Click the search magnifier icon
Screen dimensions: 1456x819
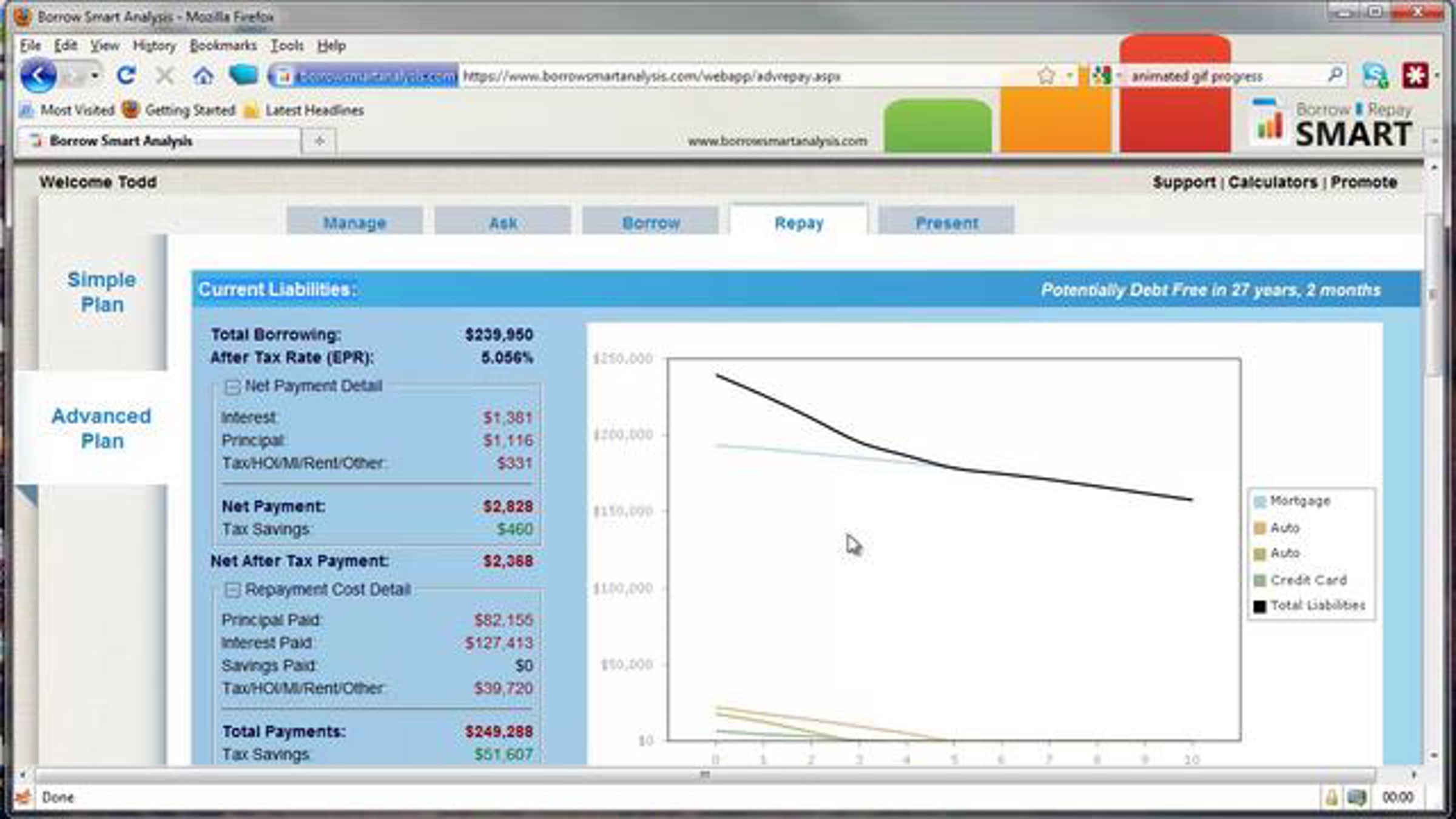click(x=1335, y=75)
